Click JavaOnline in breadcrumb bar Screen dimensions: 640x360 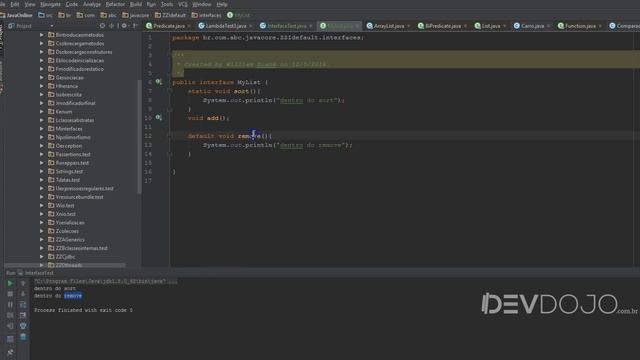pos(16,15)
